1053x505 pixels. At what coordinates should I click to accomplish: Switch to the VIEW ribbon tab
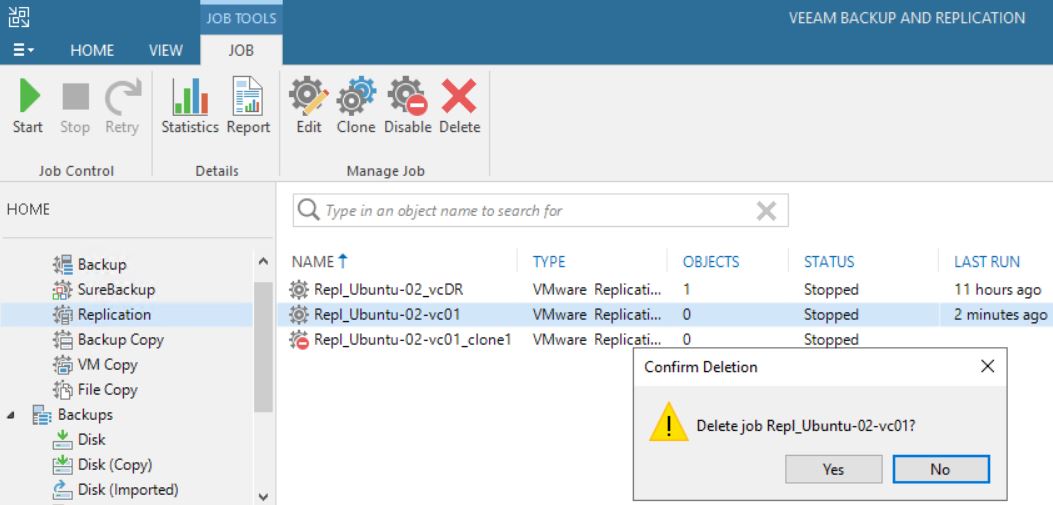click(165, 50)
